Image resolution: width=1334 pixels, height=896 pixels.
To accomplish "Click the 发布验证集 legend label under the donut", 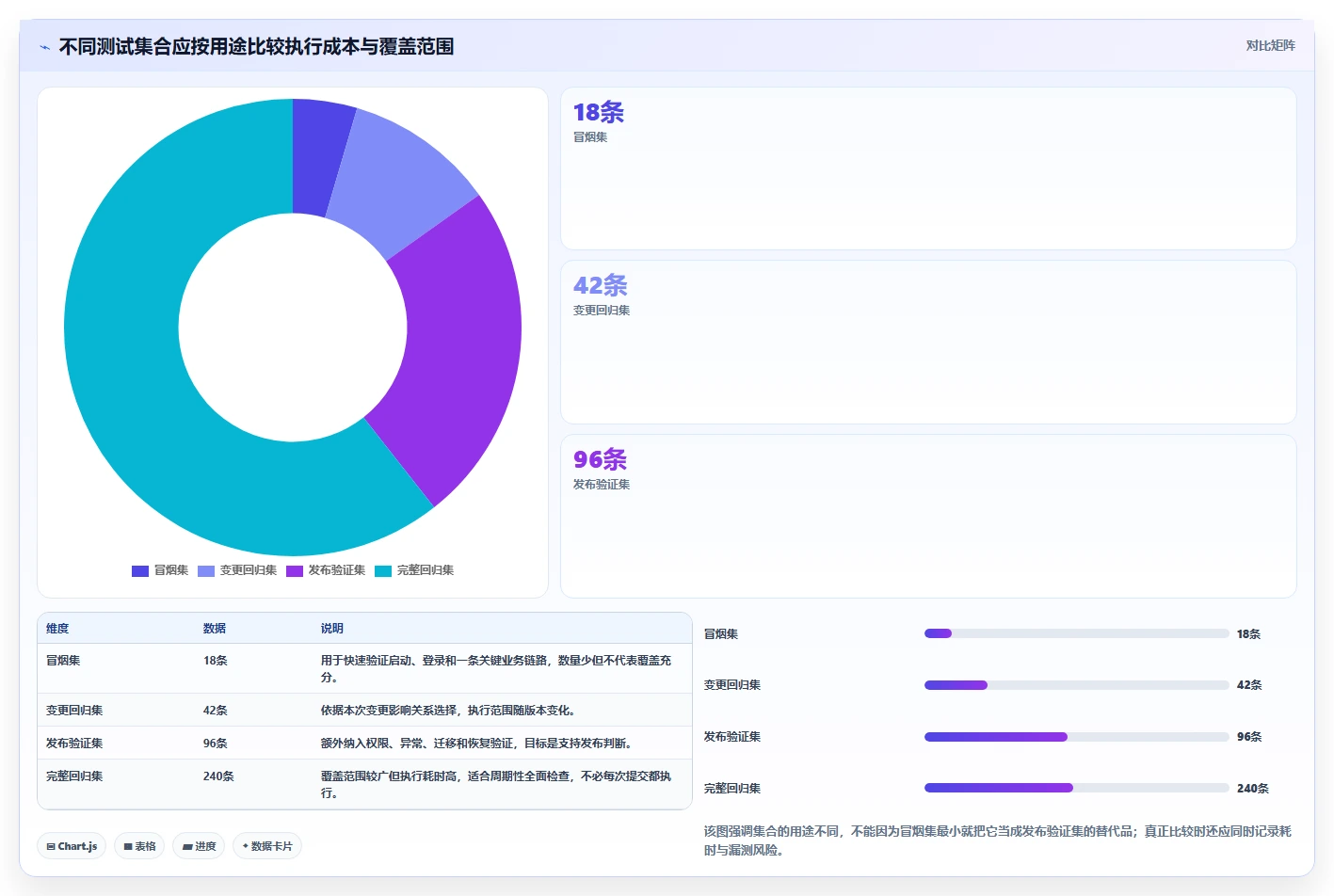I will coord(337,570).
